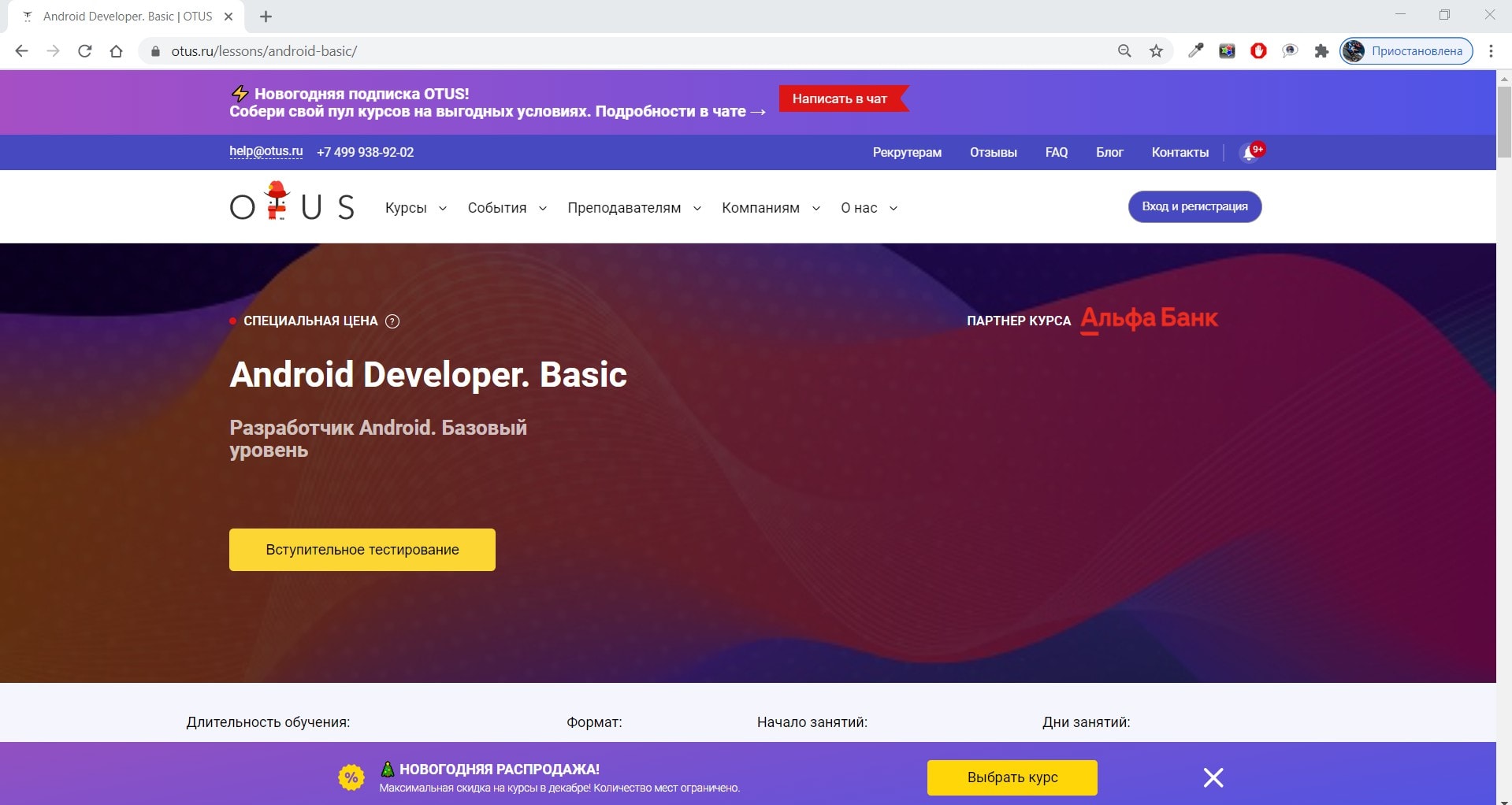Screen dimensions: 1512x805
Task: Go to the browser home page icon
Action: [116, 51]
